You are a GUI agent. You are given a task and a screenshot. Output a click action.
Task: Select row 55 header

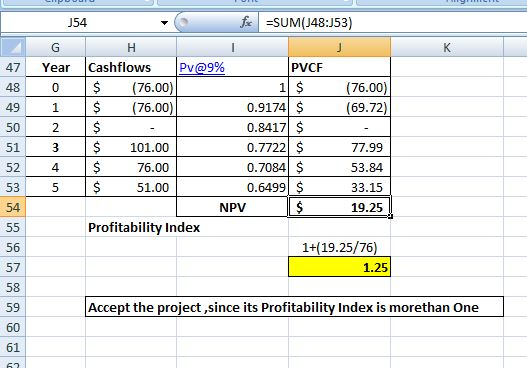13,228
